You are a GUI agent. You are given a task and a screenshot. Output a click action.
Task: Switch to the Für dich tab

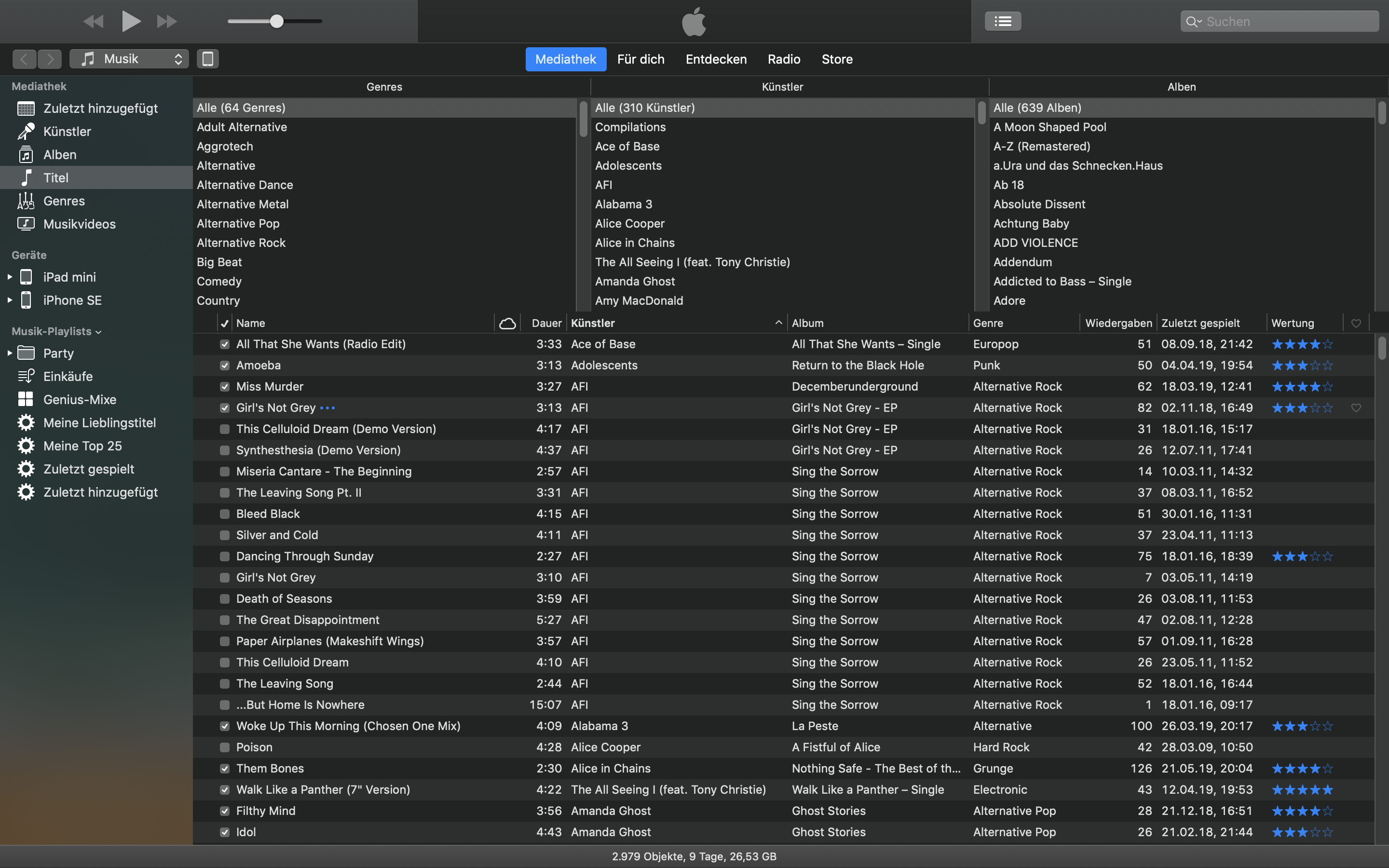tap(640, 59)
